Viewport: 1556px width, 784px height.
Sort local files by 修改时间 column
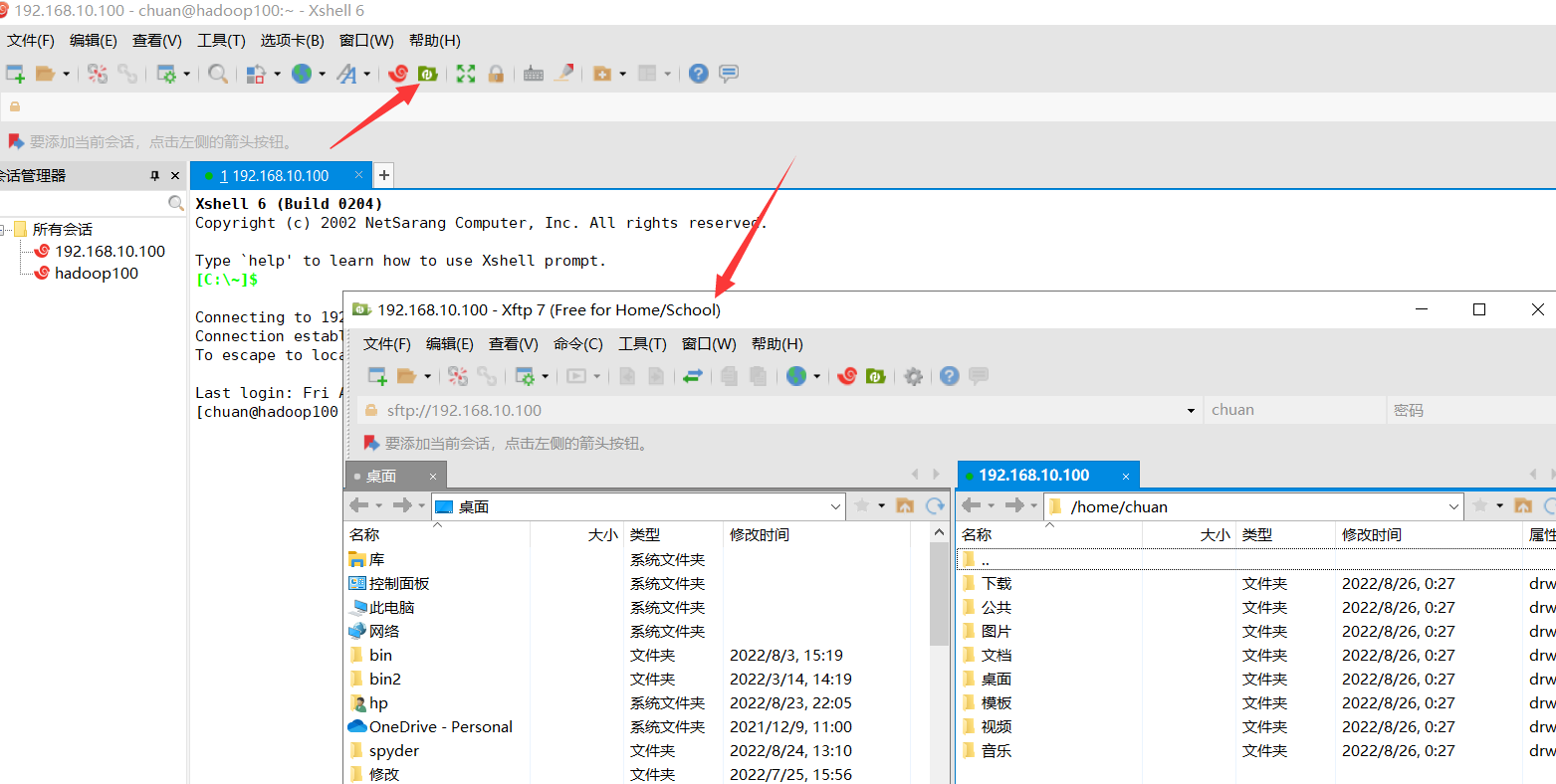coord(816,534)
